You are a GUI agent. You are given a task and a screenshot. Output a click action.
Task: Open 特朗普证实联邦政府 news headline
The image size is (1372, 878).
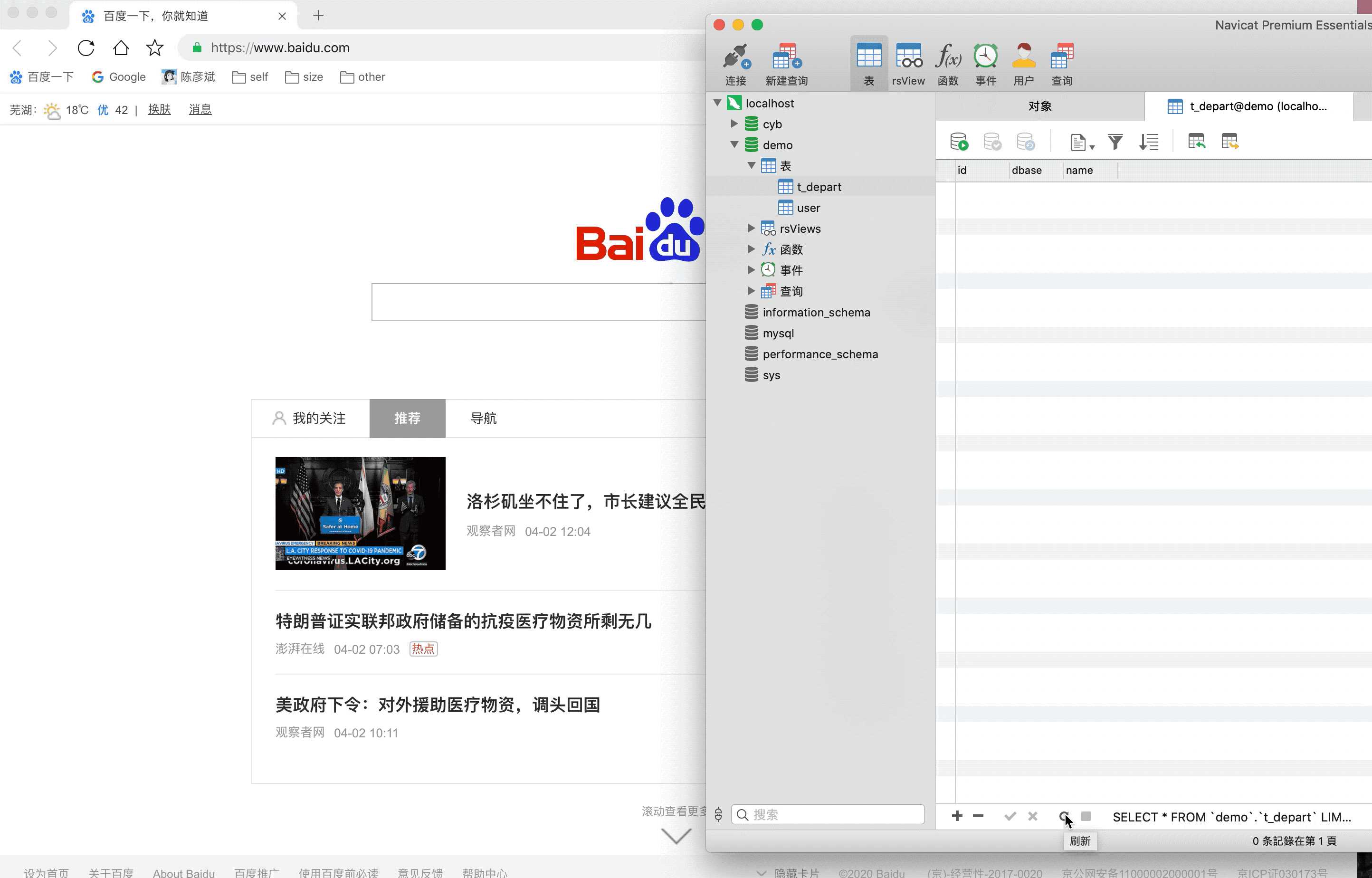(463, 621)
